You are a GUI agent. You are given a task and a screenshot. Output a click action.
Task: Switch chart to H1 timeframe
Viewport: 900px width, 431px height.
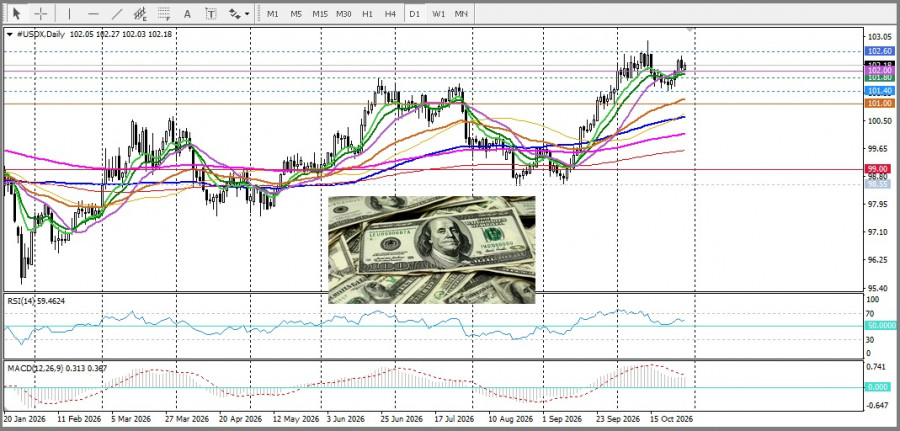367,13
